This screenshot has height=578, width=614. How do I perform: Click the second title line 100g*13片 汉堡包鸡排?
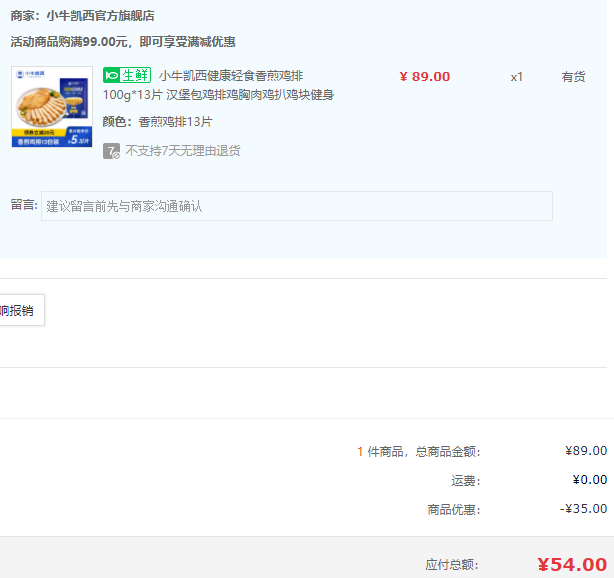click(219, 95)
